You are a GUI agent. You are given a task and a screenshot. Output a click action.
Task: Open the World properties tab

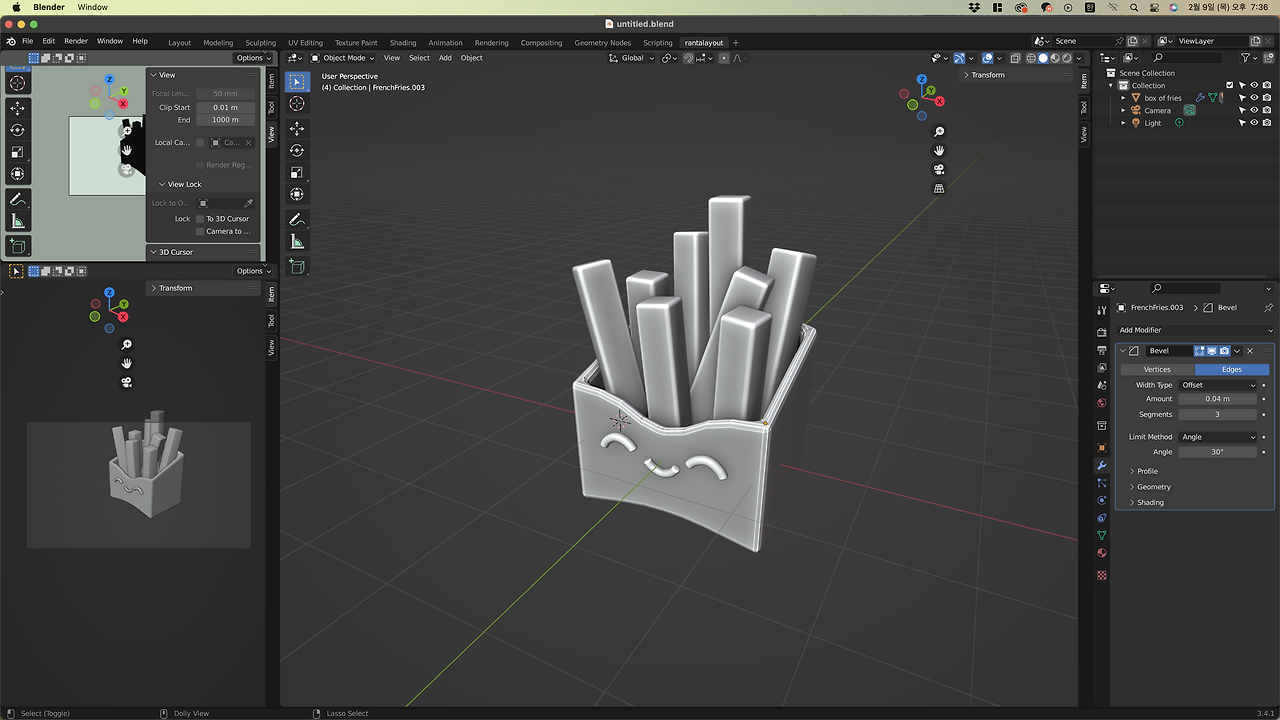click(x=1102, y=403)
